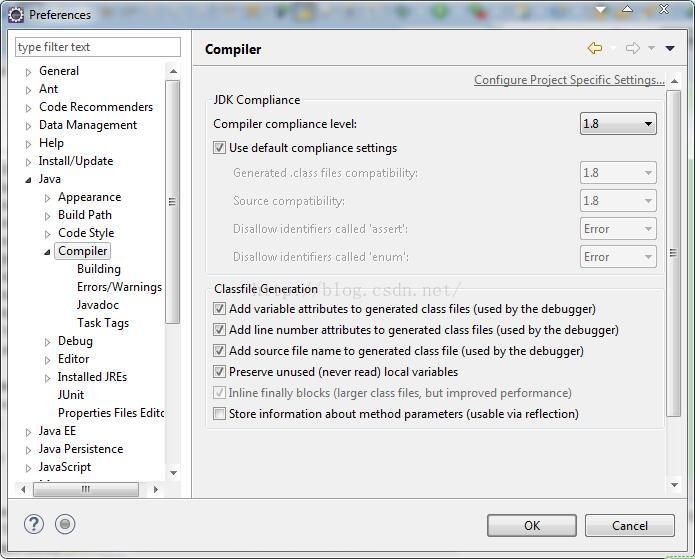
Task: Expand the Java Persistence node
Action: [28, 450]
